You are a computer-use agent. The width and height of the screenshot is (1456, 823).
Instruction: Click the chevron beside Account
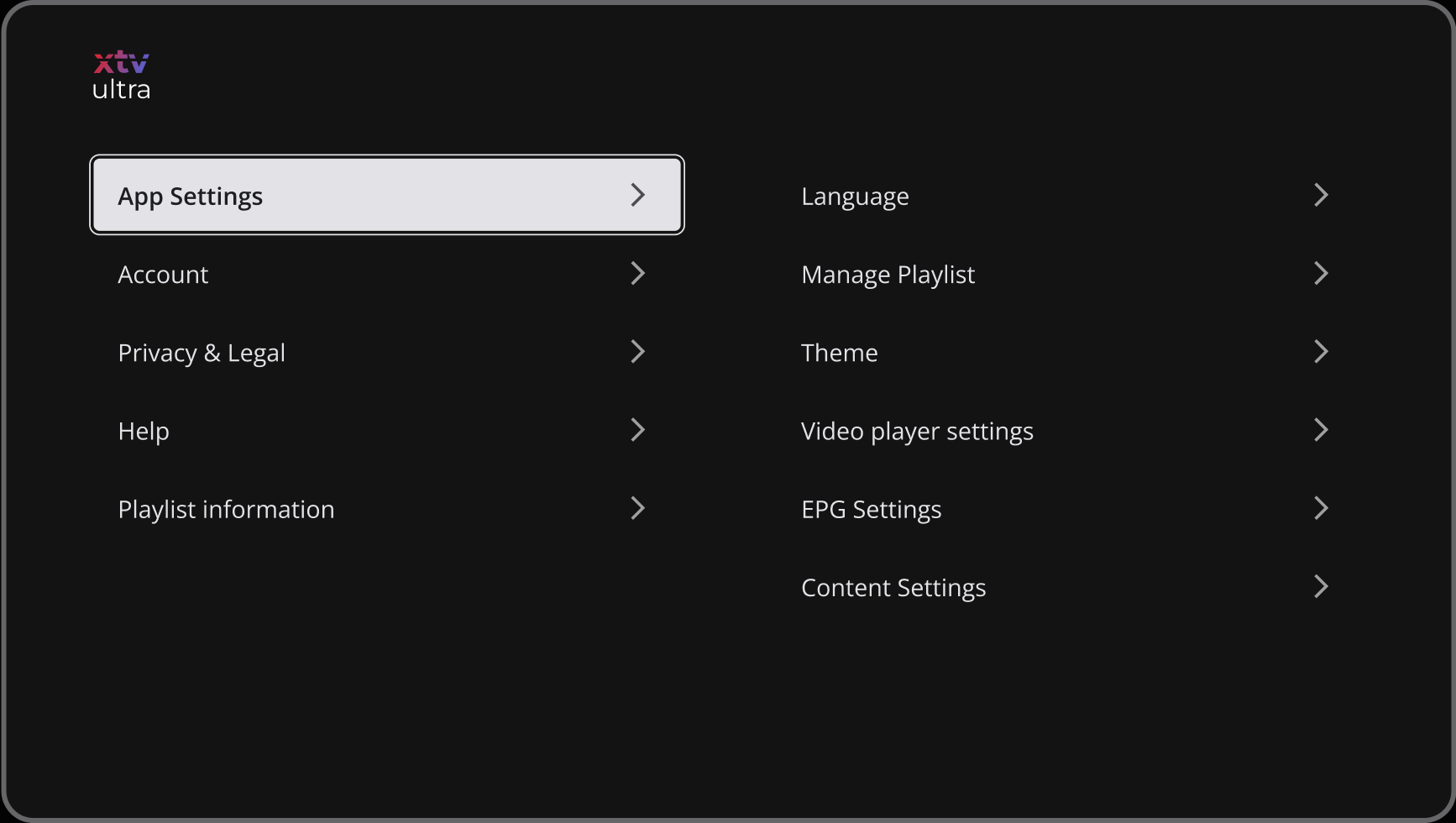point(638,273)
